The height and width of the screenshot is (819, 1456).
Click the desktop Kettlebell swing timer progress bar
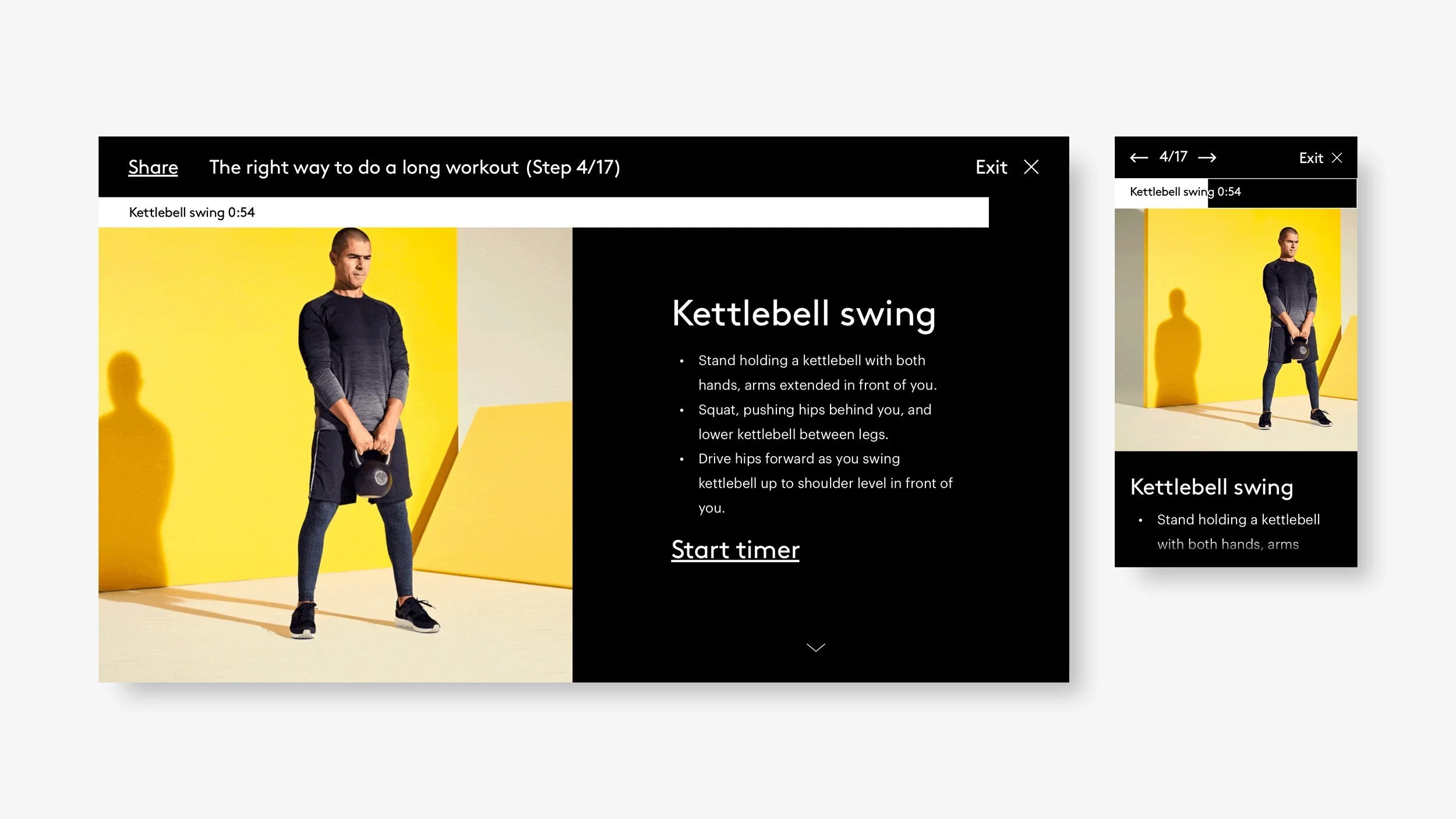pyautogui.click(x=543, y=212)
